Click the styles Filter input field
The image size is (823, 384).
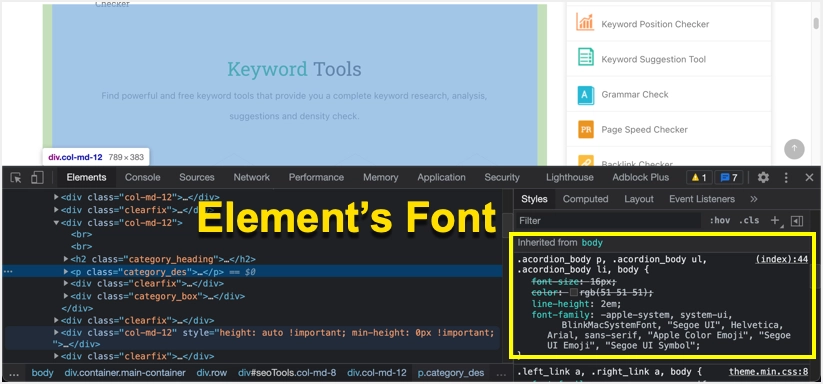608,221
